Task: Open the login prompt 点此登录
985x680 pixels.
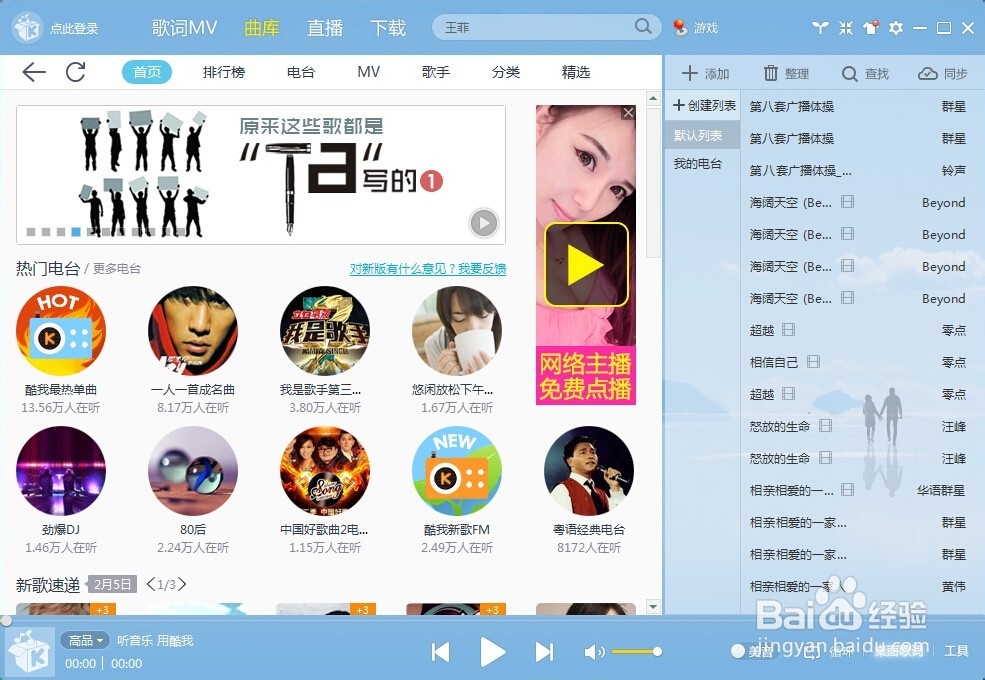Action: (x=74, y=28)
